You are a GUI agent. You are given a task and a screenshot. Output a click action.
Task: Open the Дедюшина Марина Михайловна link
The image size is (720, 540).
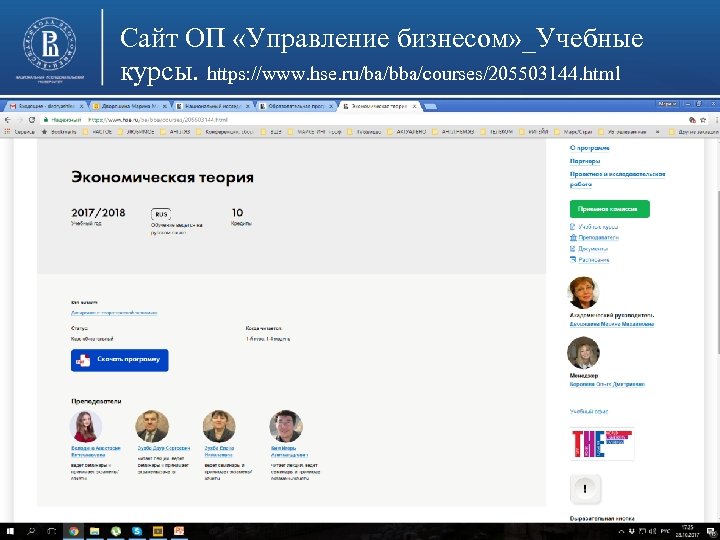(612, 324)
